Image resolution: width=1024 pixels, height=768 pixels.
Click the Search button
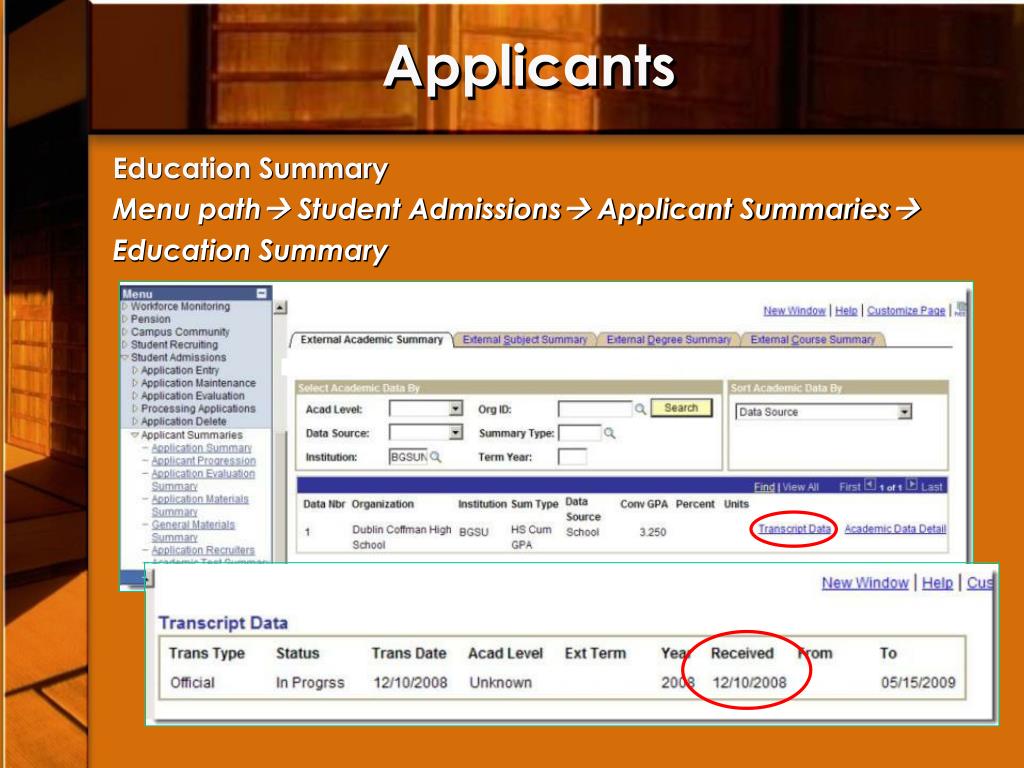tap(681, 408)
